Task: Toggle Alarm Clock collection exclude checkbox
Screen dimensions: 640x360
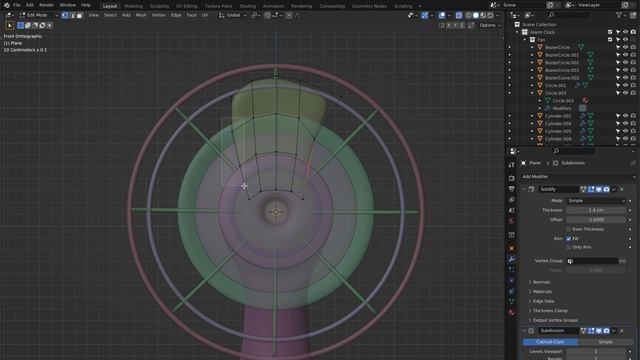Action: pyautogui.click(x=610, y=32)
